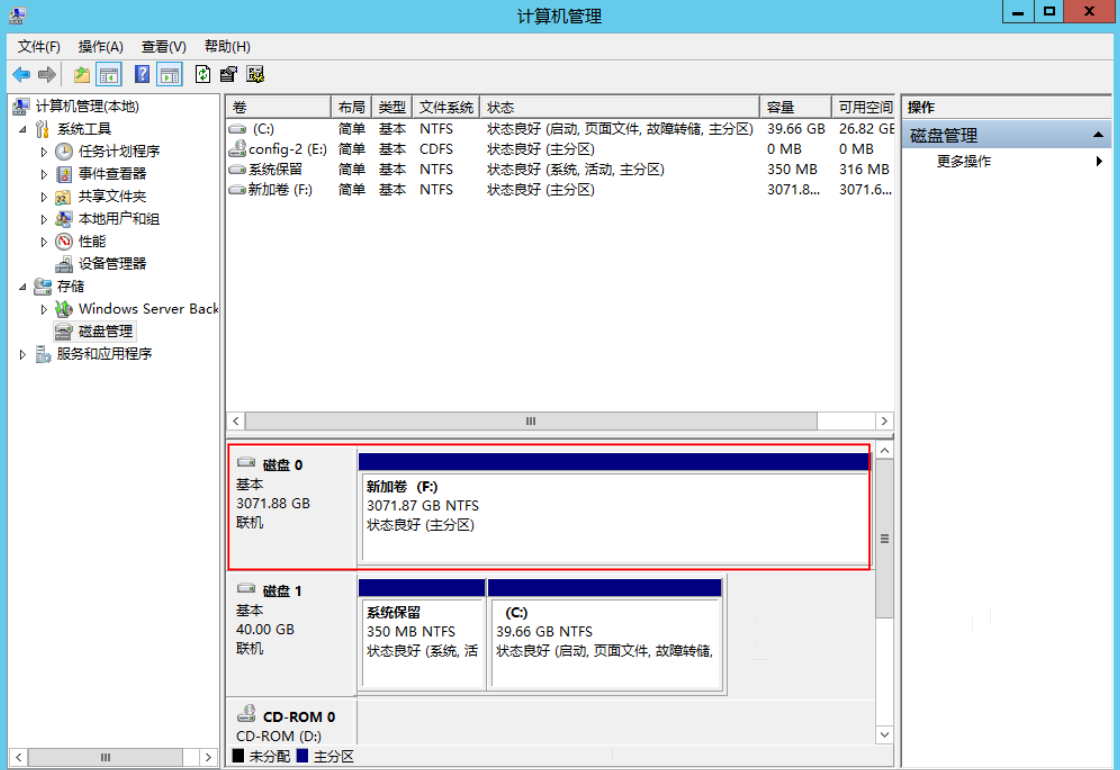
Task: Expand the 服务和应用程序 tree node
Action: click(23, 354)
